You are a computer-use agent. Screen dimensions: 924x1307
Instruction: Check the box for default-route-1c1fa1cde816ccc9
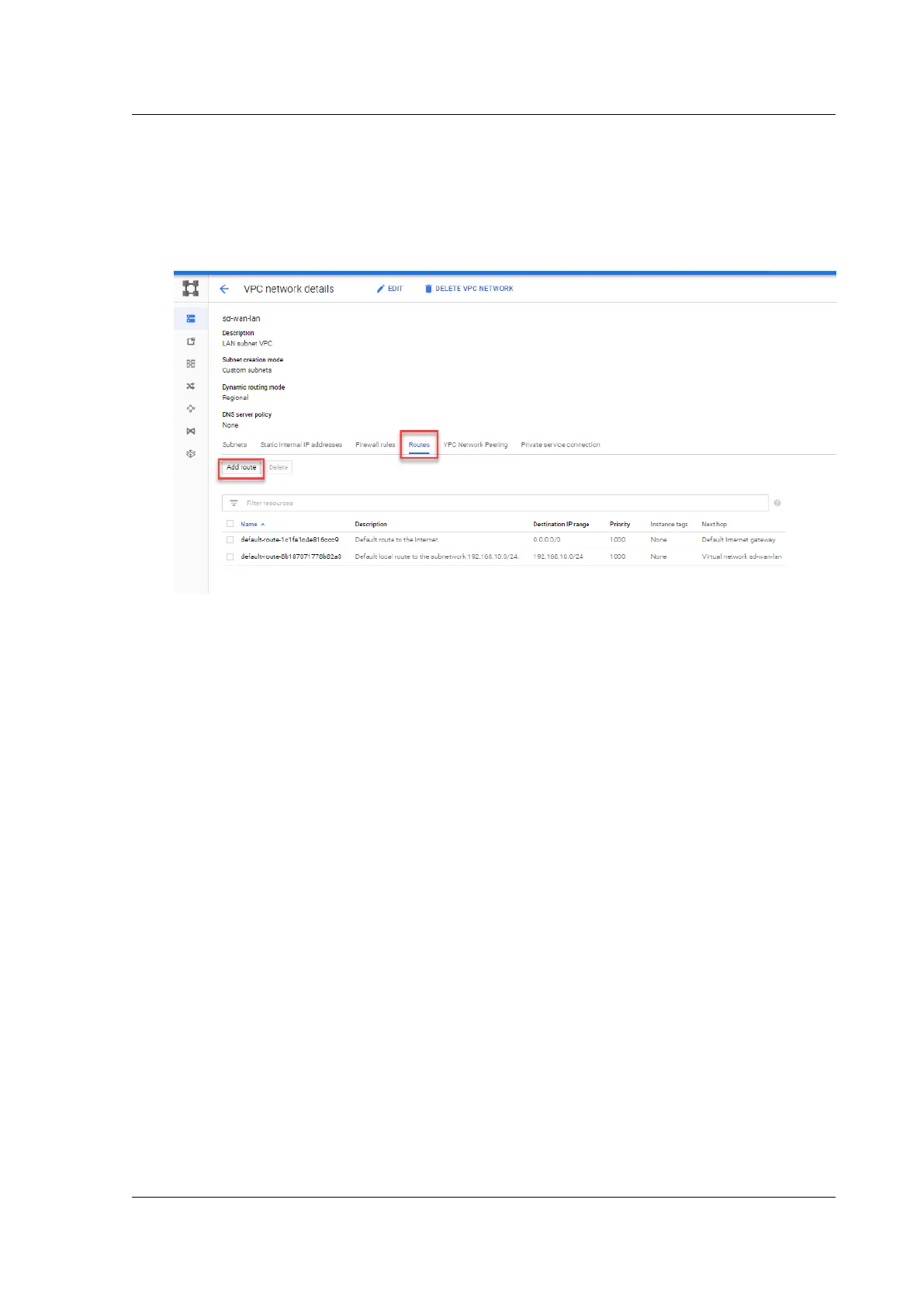tap(230, 539)
